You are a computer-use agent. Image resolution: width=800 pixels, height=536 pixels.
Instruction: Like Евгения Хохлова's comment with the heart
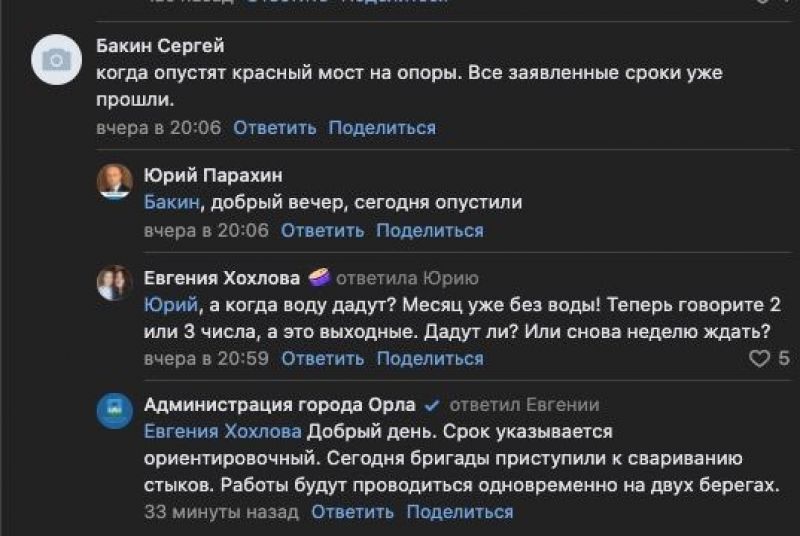759,359
